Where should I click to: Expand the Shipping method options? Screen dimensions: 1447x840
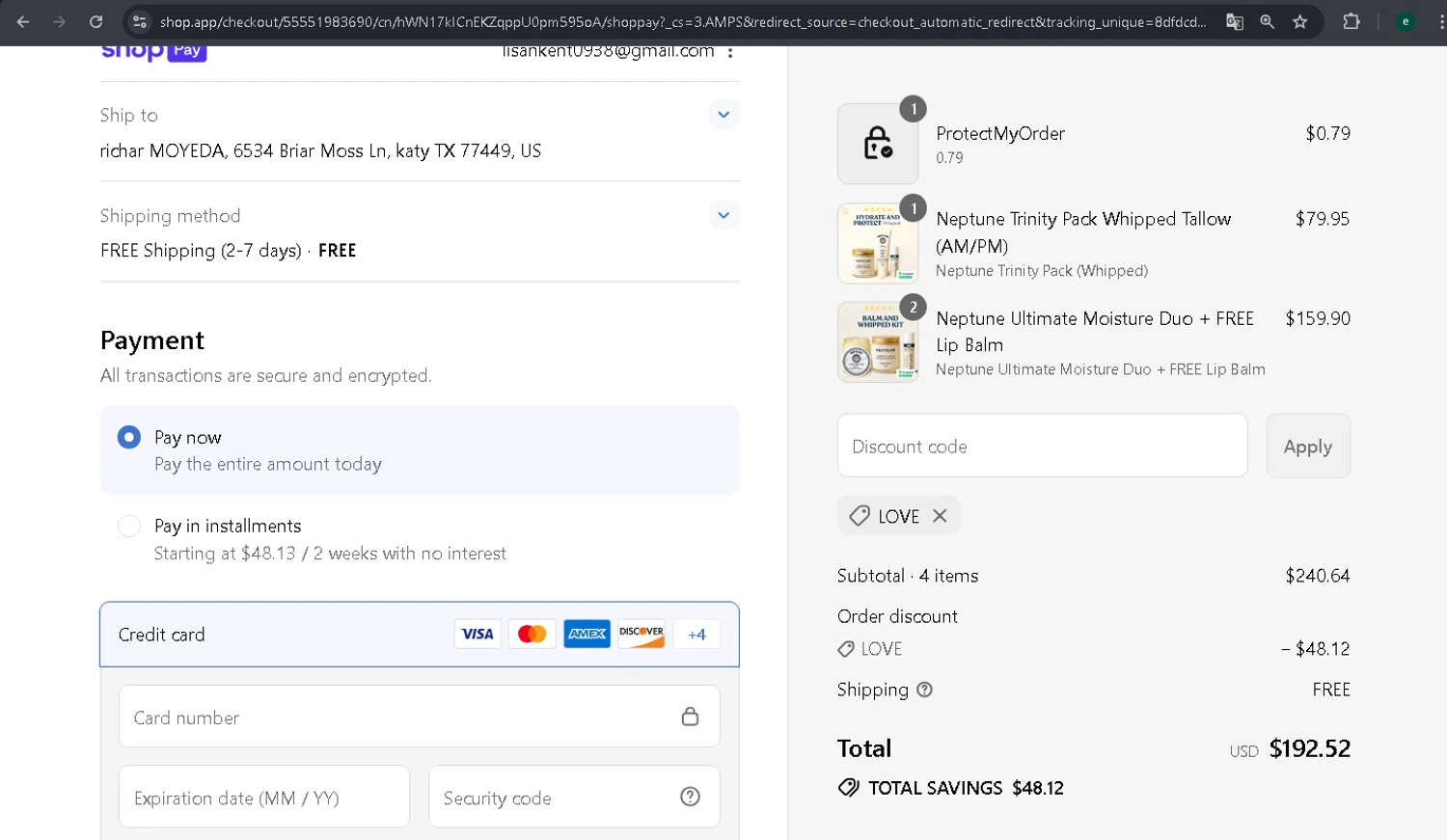click(x=723, y=215)
